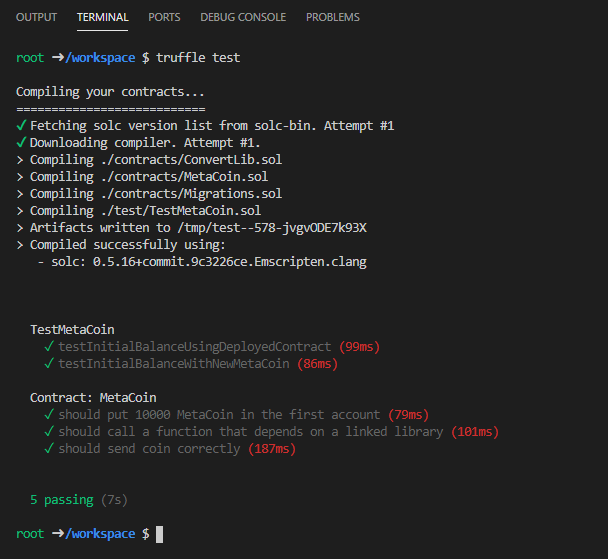Image resolution: width=608 pixels, height=559 pixels.
Task: Click the /tmp/test--578-jvgvODE7k93X artifacts path
Action: [272, 228]
